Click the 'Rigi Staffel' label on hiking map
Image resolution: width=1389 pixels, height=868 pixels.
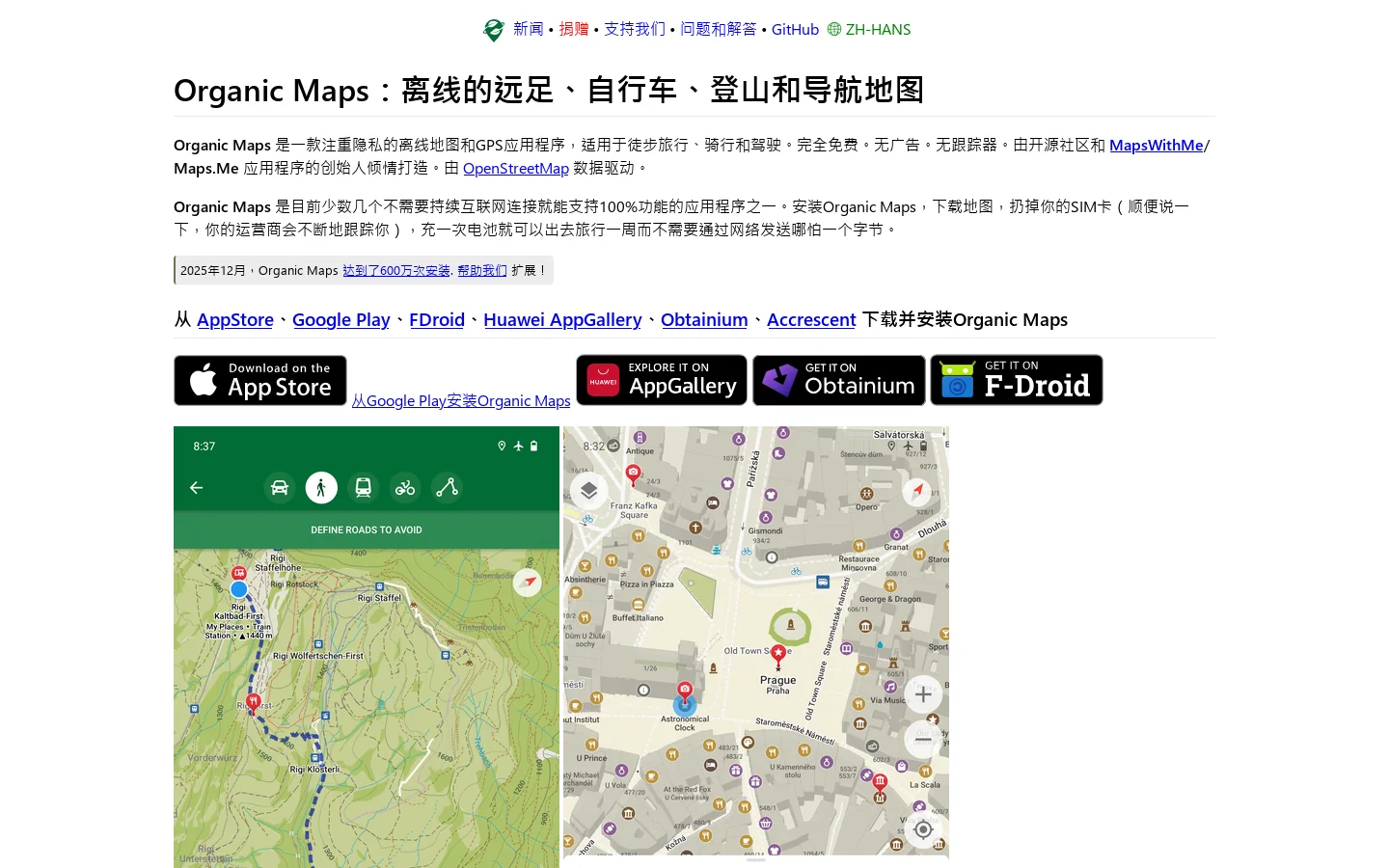pos(379,598)
